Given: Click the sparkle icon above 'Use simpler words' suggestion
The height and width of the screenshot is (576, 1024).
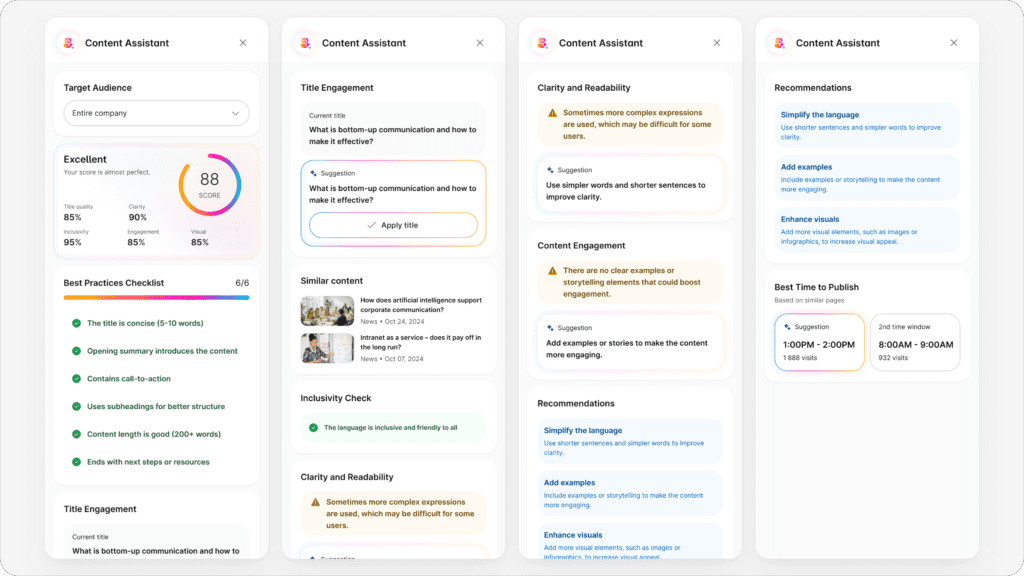Looking at the screenshot, I should (550, 170).
